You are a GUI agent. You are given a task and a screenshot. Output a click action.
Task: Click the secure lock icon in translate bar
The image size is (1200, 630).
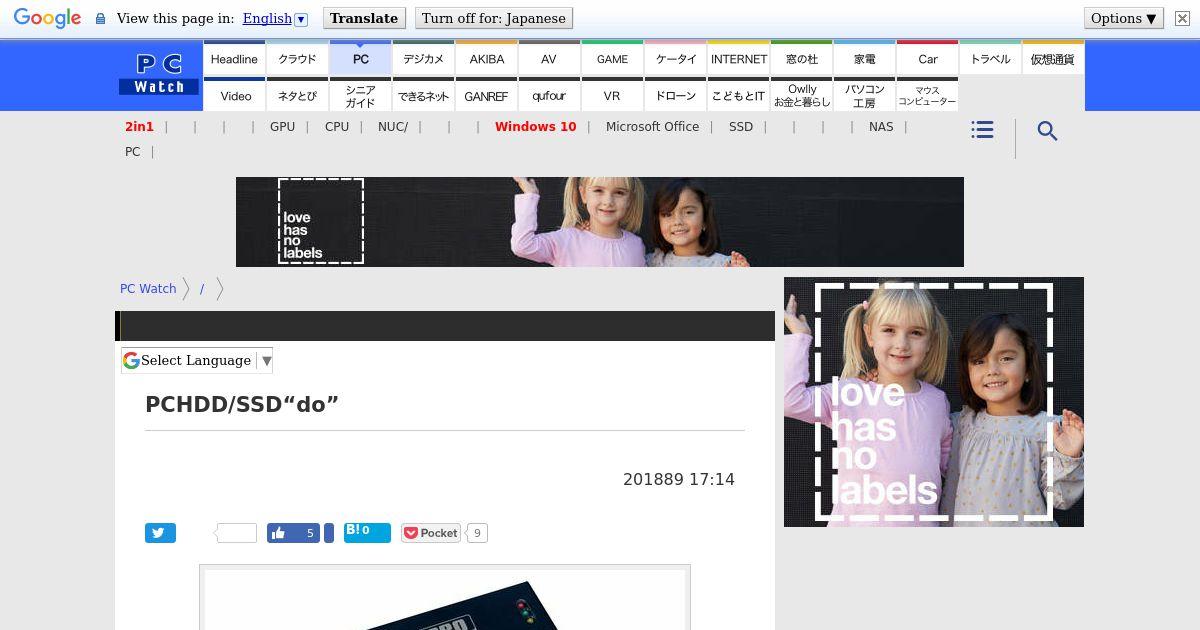coord(100,19)
